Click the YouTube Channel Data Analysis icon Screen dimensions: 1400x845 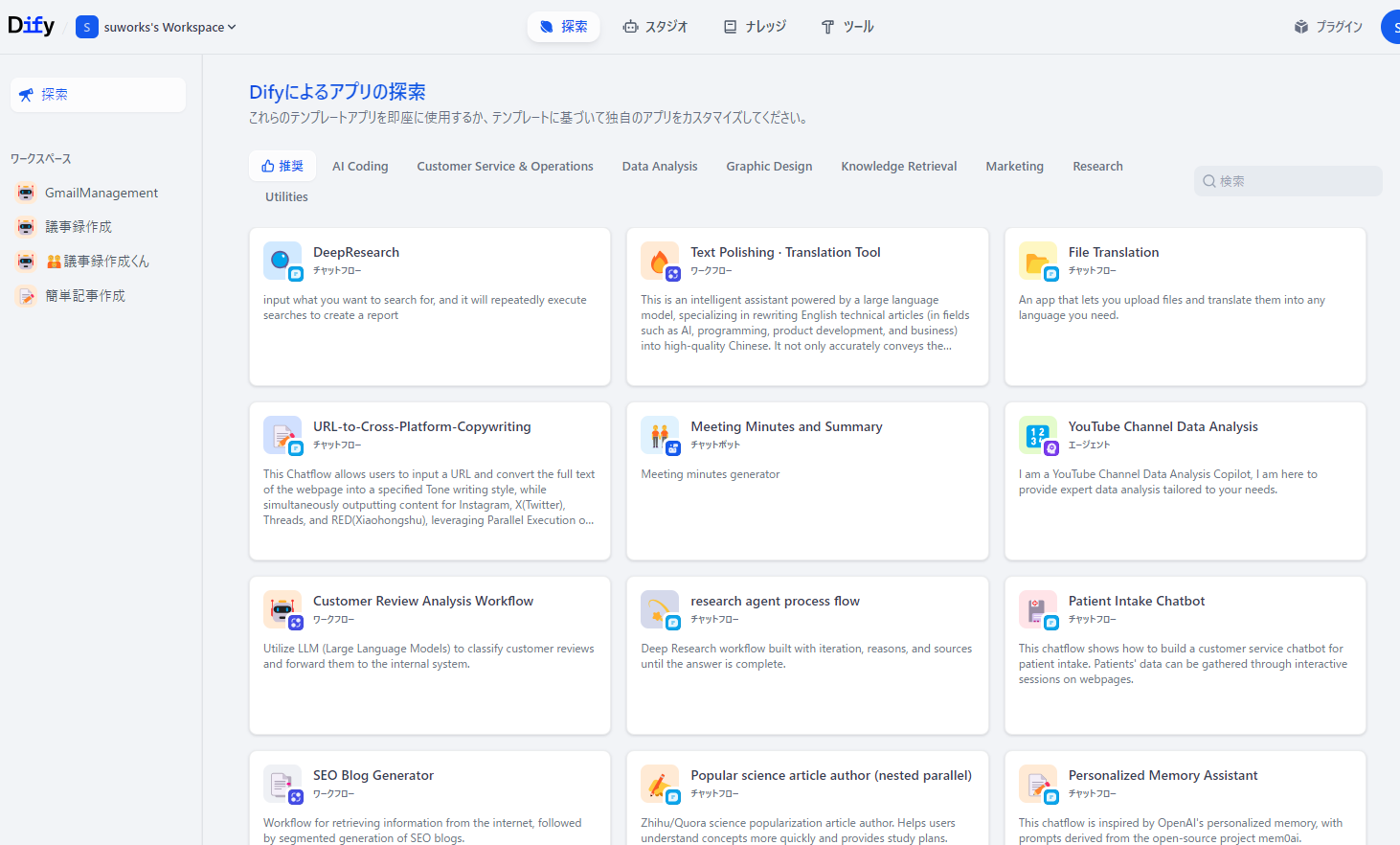(x=1038, y=435)
